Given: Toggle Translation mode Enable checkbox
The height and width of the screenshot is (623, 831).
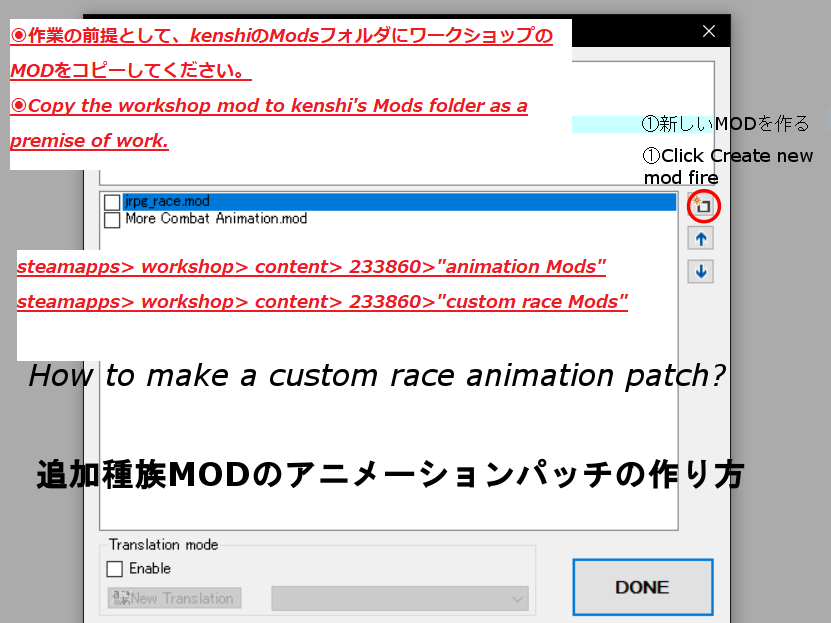Looking at the screenshot, I should coord(115,569).
